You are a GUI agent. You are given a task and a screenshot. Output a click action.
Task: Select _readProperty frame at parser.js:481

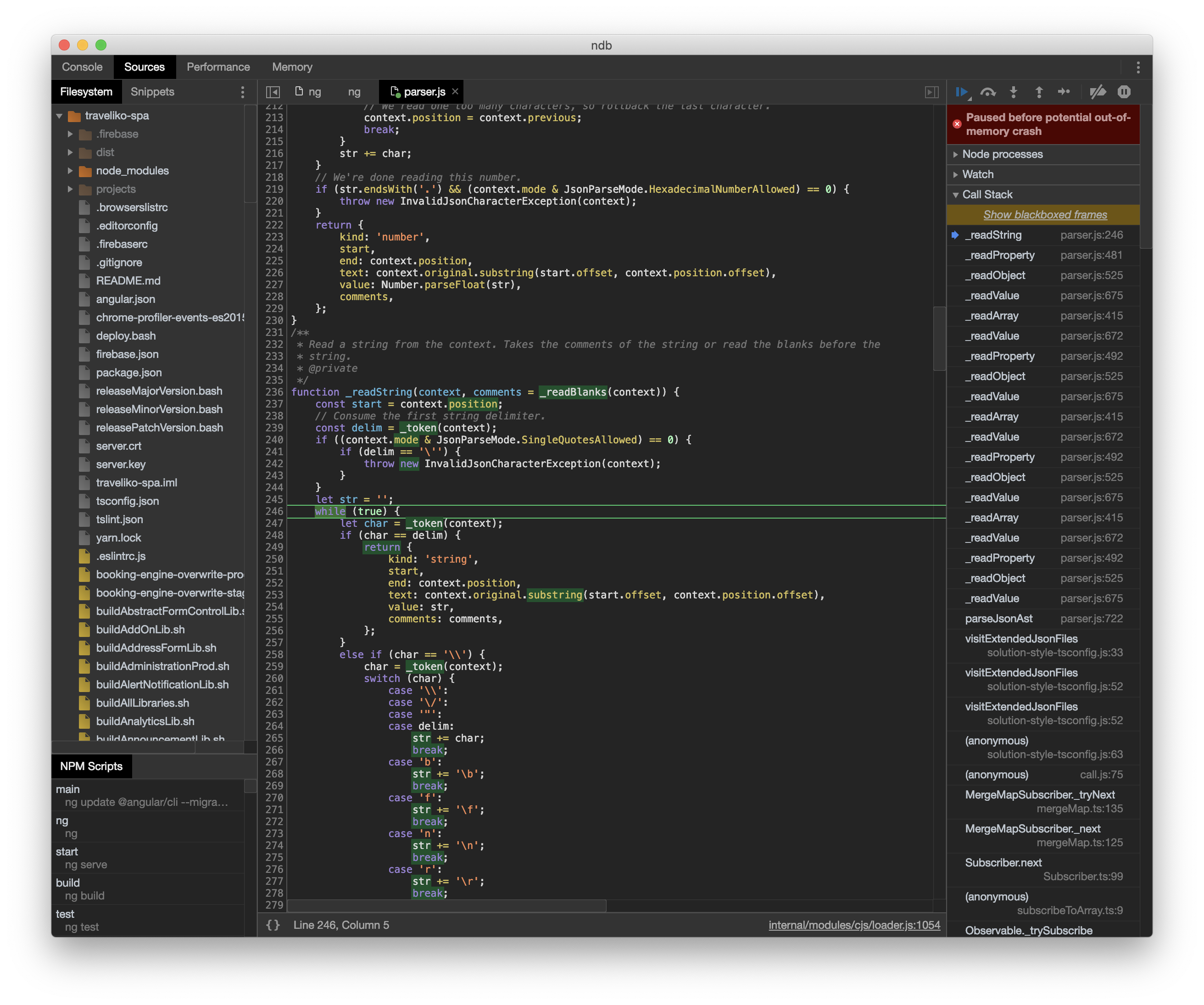(1043, 255)
